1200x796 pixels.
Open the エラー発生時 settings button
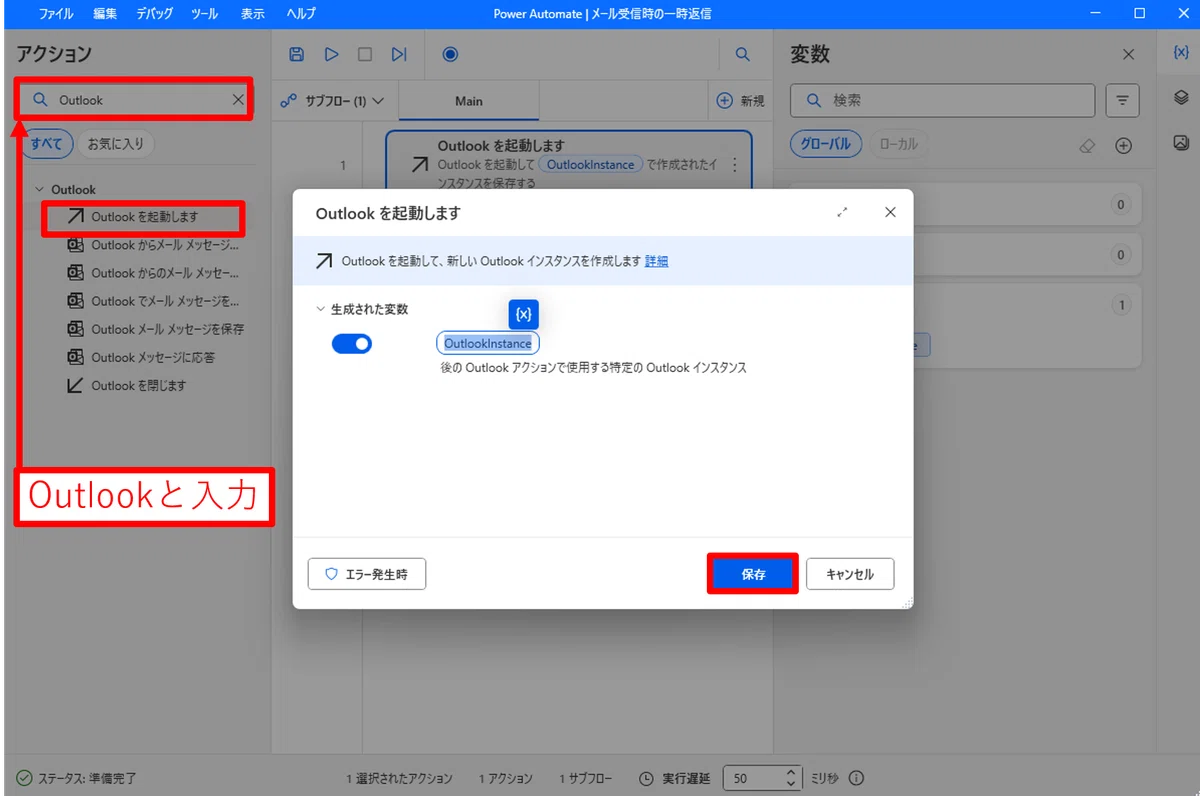(367, 574)
